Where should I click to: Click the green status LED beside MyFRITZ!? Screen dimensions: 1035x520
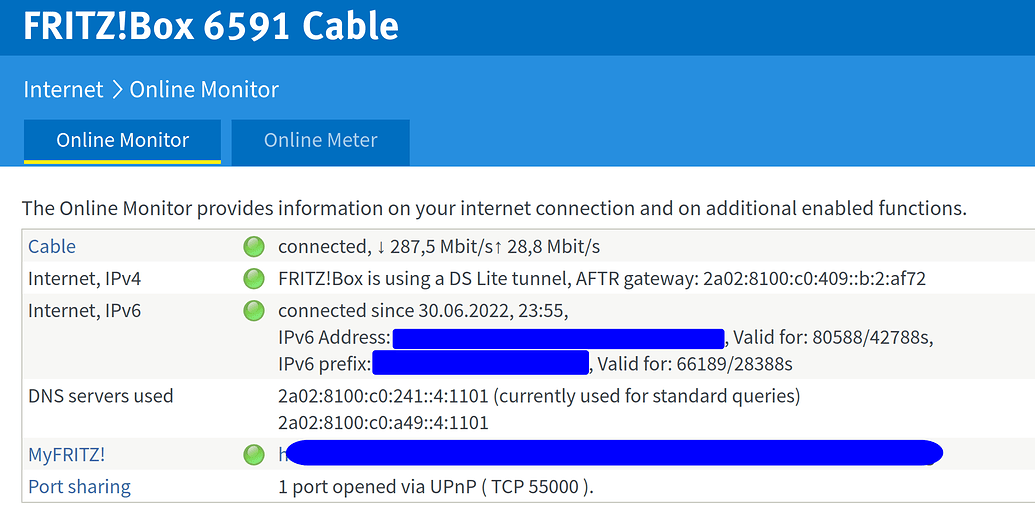pyautogui.click(x=254, y=455)
